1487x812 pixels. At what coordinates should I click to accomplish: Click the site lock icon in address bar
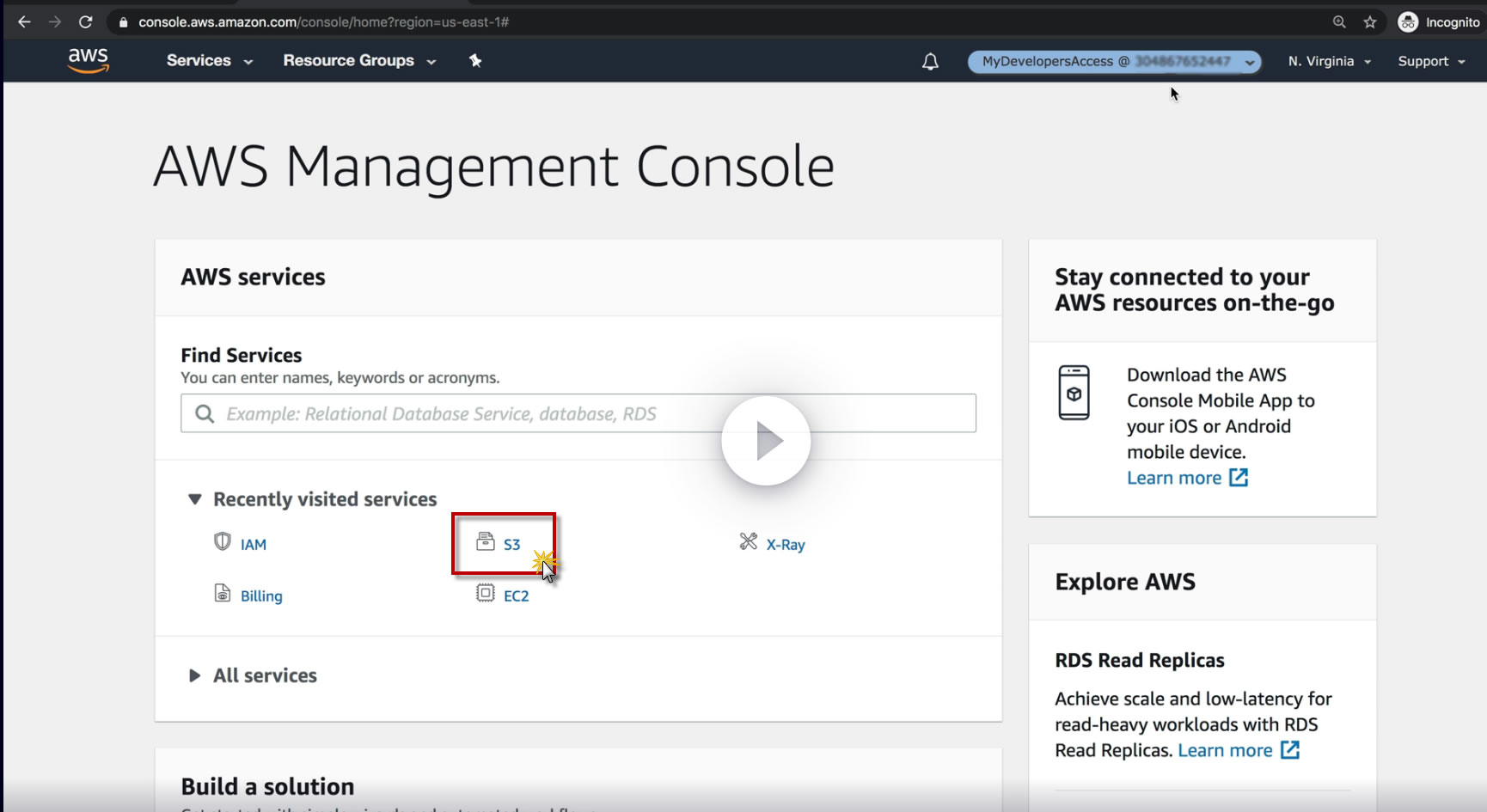click(x=123, y=22)
